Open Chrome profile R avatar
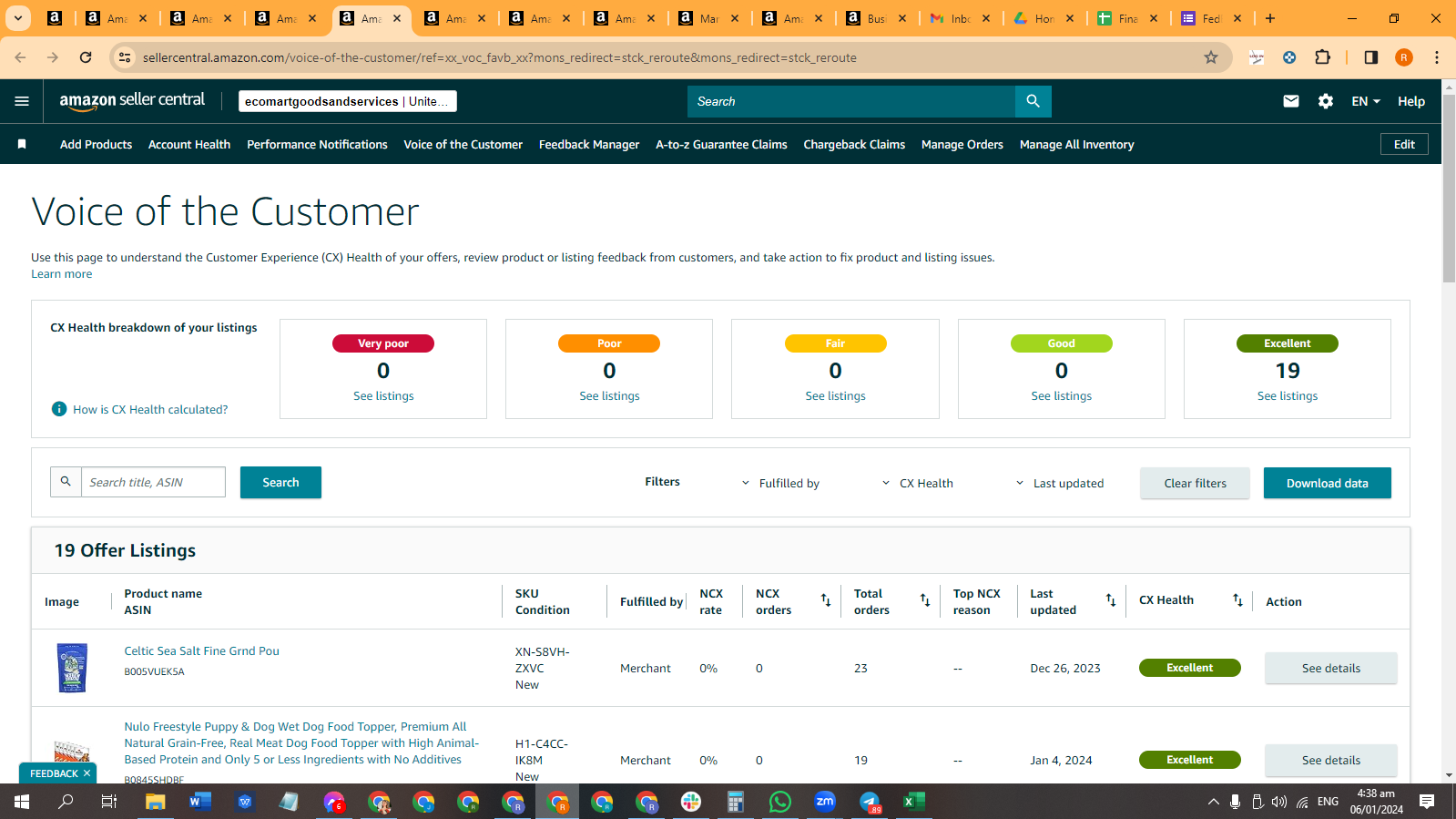Viewport: 1456px width, 819px height. click(1404, 57)
